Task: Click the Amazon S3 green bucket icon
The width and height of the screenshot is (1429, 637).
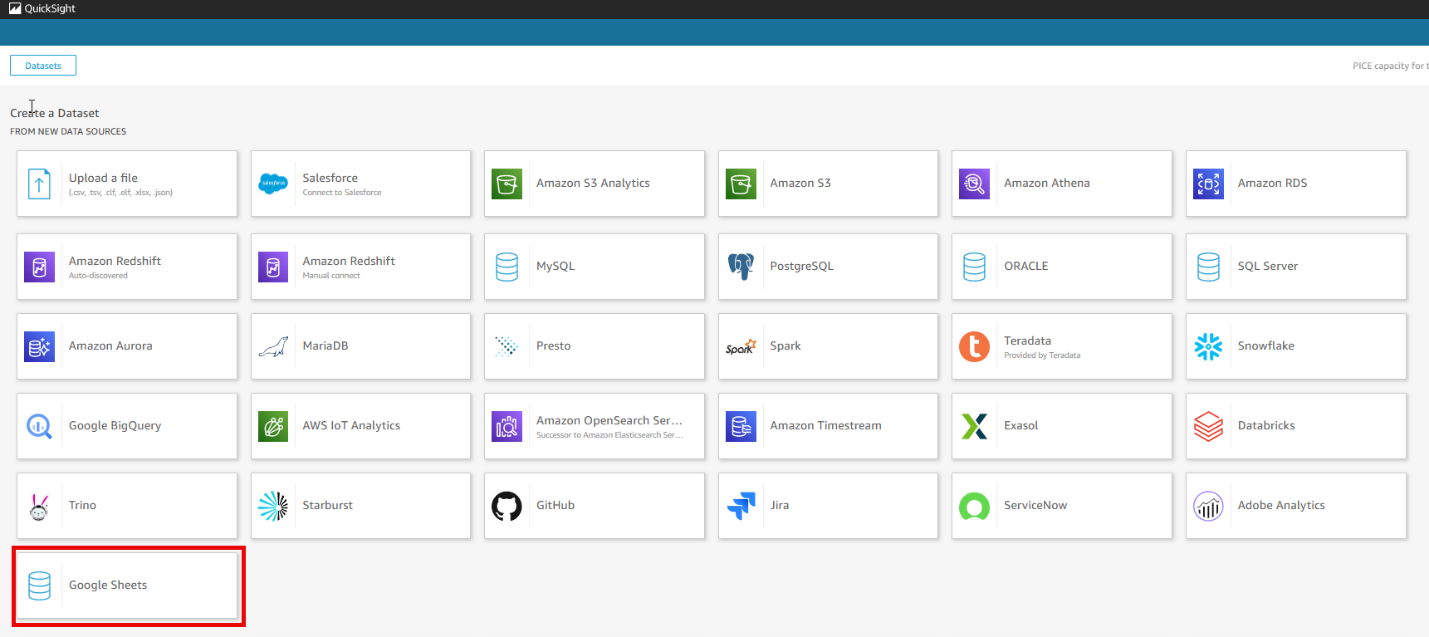Action: [x=741, y=184]
